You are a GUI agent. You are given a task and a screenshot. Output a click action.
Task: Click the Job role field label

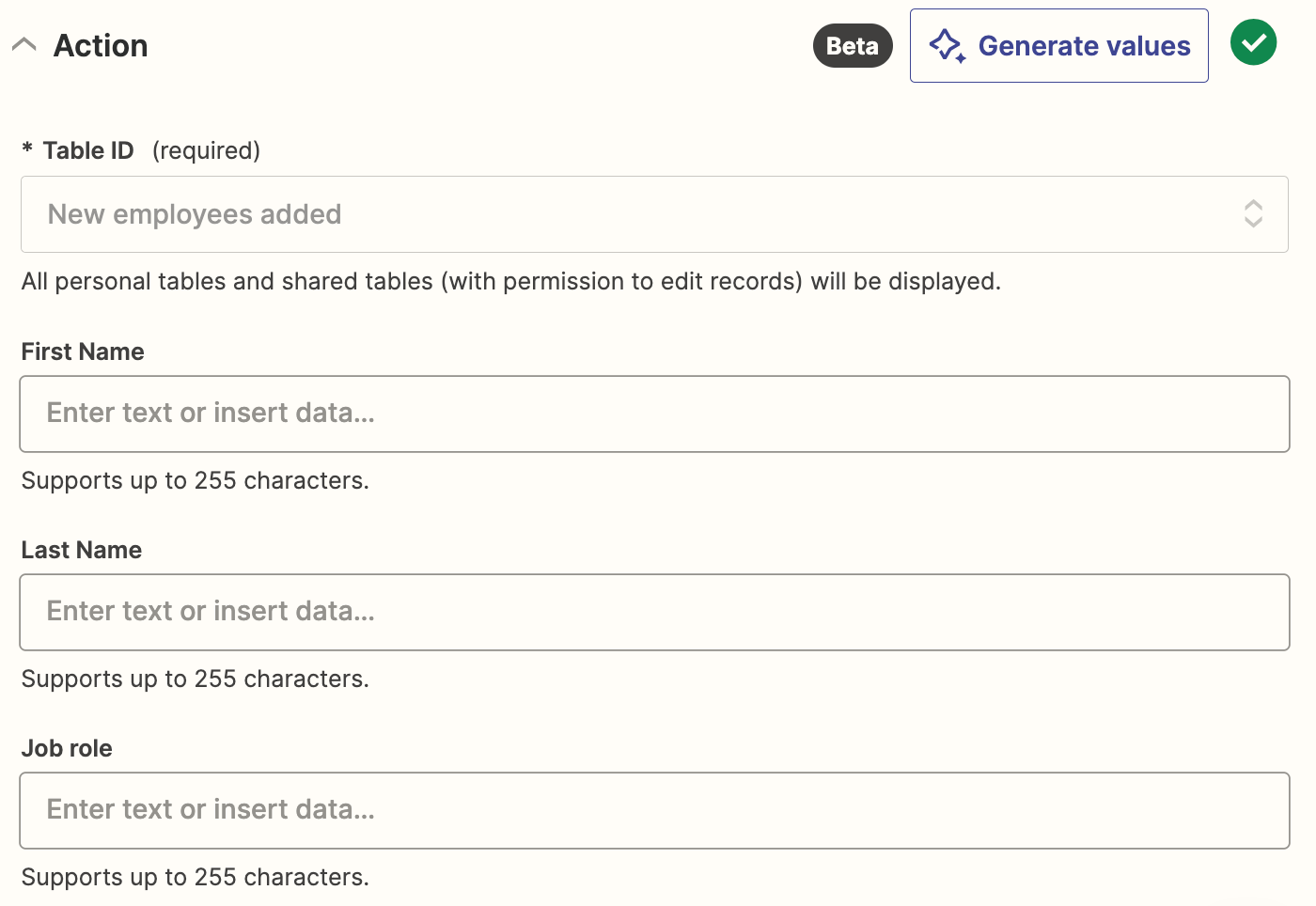point(67,748)
